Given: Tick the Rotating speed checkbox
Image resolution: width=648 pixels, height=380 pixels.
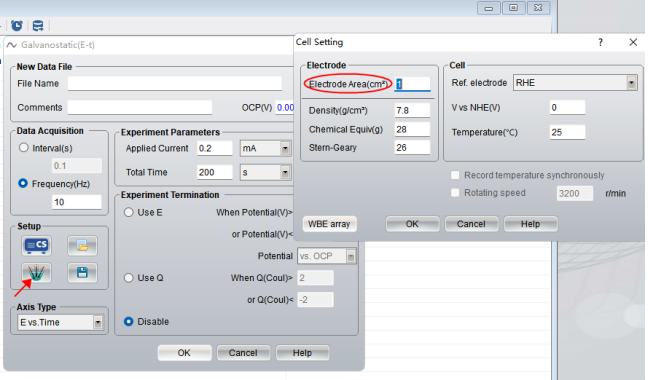Looking at the screenshot, I should [455, 193].
